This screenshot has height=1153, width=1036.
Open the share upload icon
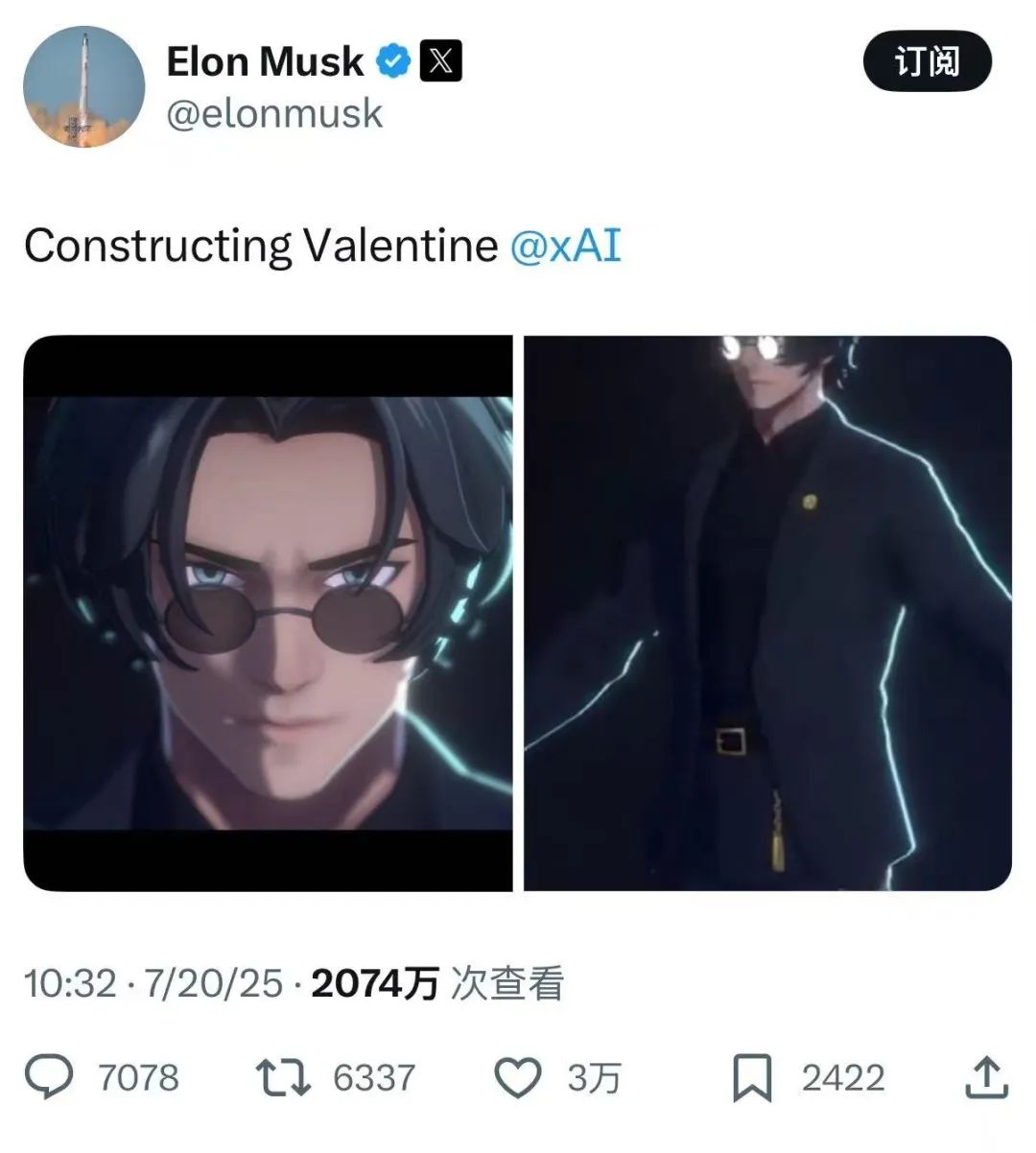pyautogui.click(x=986, y=1077)
